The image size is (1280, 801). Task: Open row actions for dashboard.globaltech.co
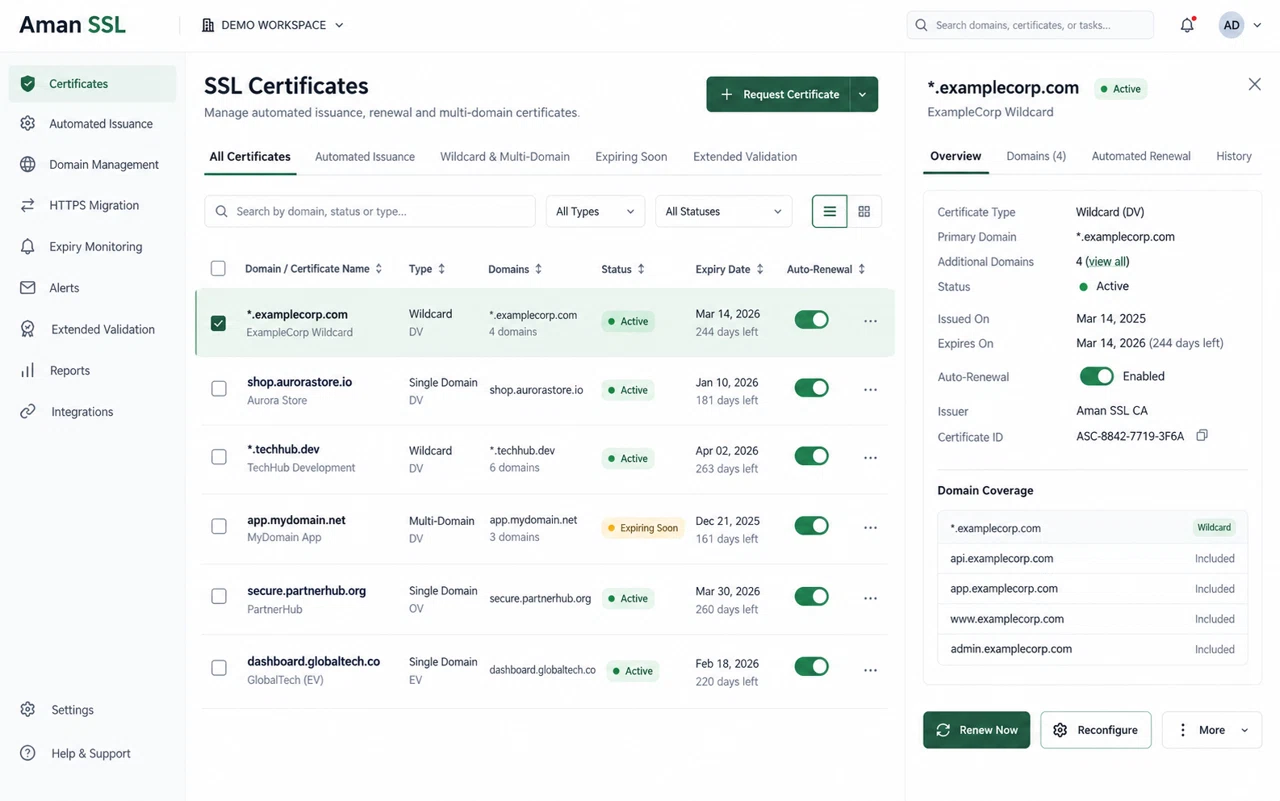tap(870, 670)
